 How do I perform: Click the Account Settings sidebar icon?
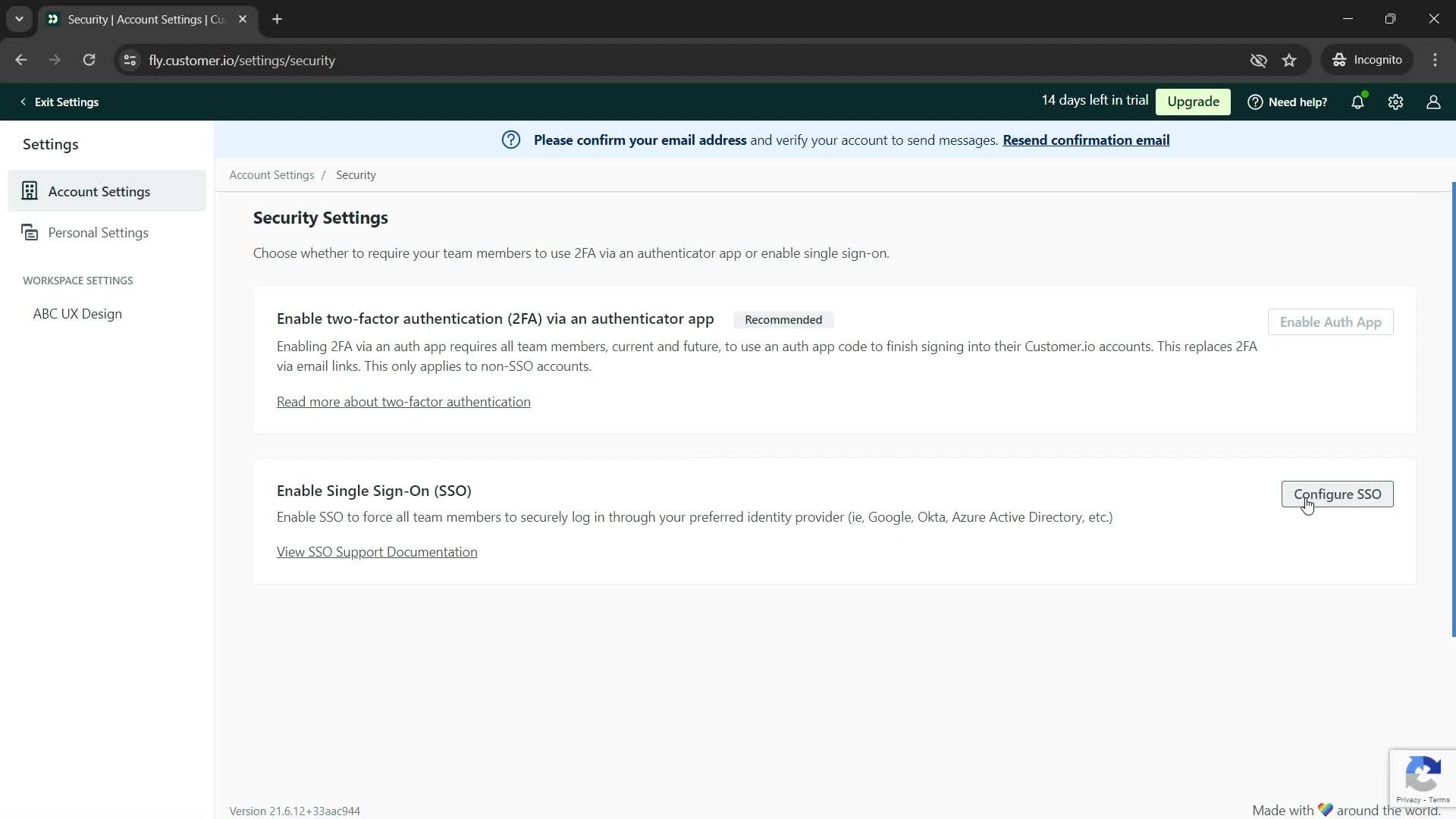click(x=29, y=191)
